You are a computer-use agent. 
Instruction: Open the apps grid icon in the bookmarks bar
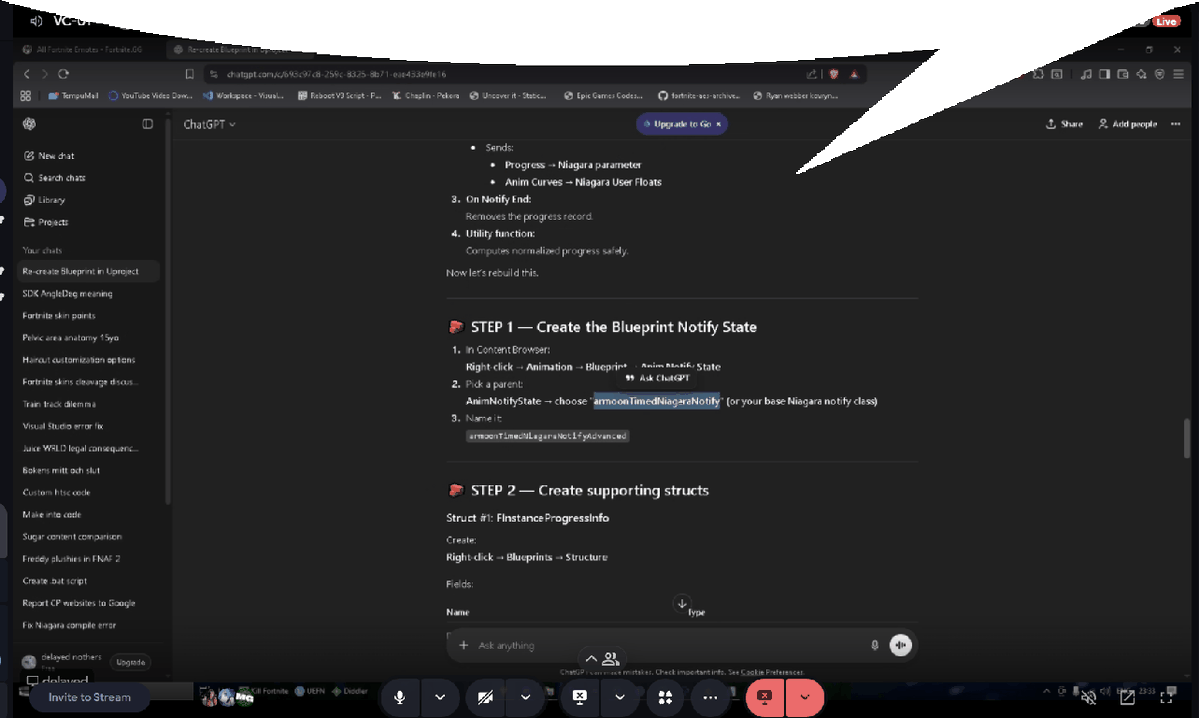coord(25,96)
